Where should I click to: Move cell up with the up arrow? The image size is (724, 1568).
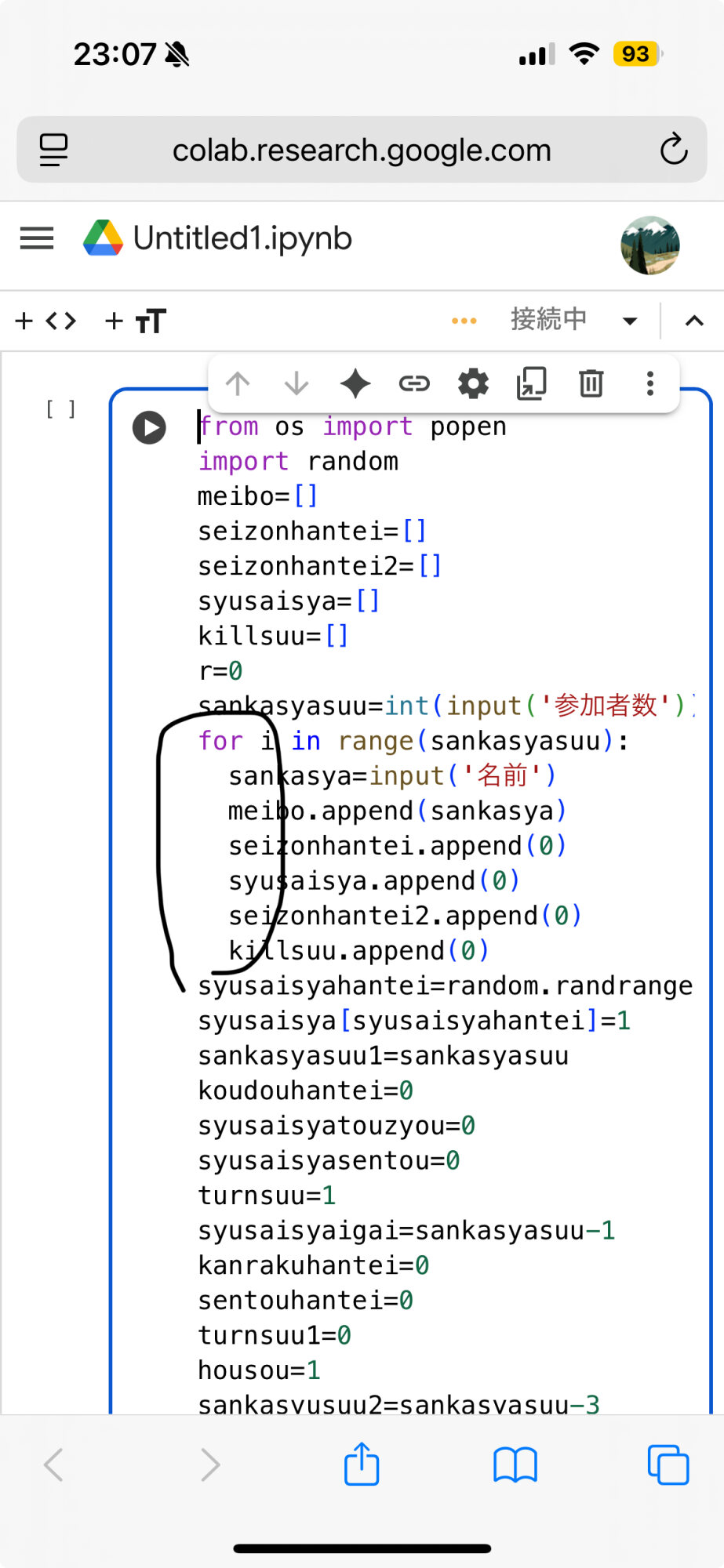238,384
